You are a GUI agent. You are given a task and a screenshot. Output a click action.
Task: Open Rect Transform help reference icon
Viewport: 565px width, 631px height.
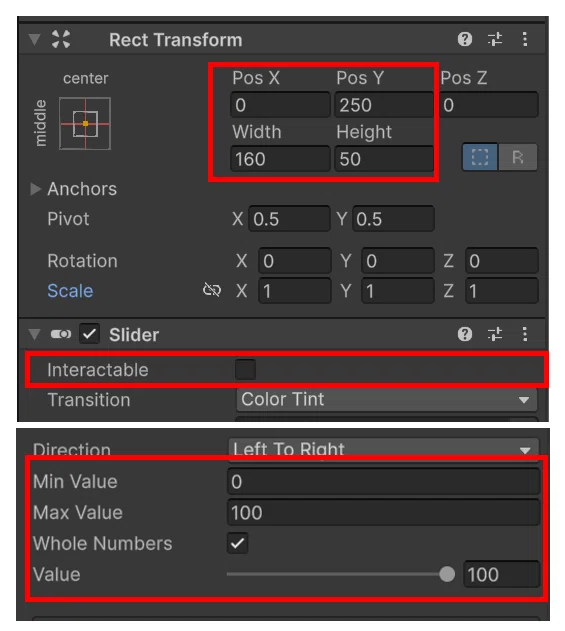coord(465,39)
